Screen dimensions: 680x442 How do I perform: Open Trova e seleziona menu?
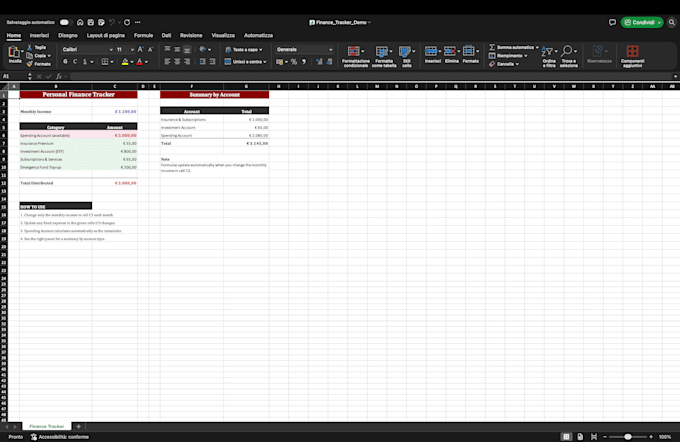click(x=569, y=56)
